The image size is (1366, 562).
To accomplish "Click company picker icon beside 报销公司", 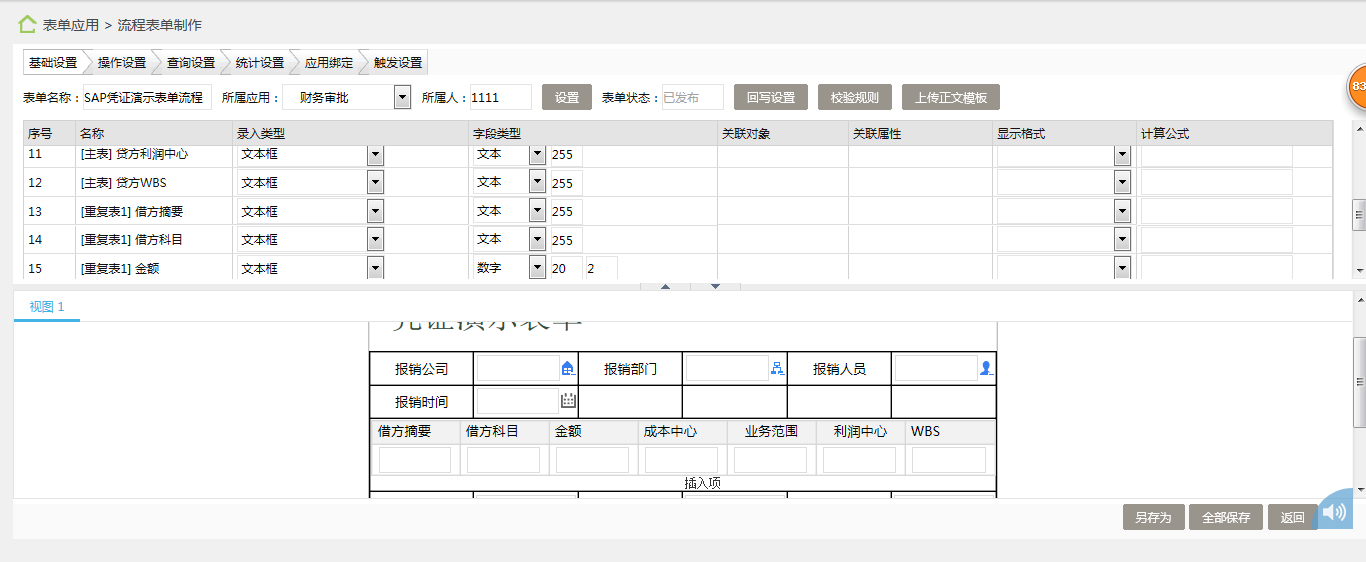I will click(x=568, y=369).
